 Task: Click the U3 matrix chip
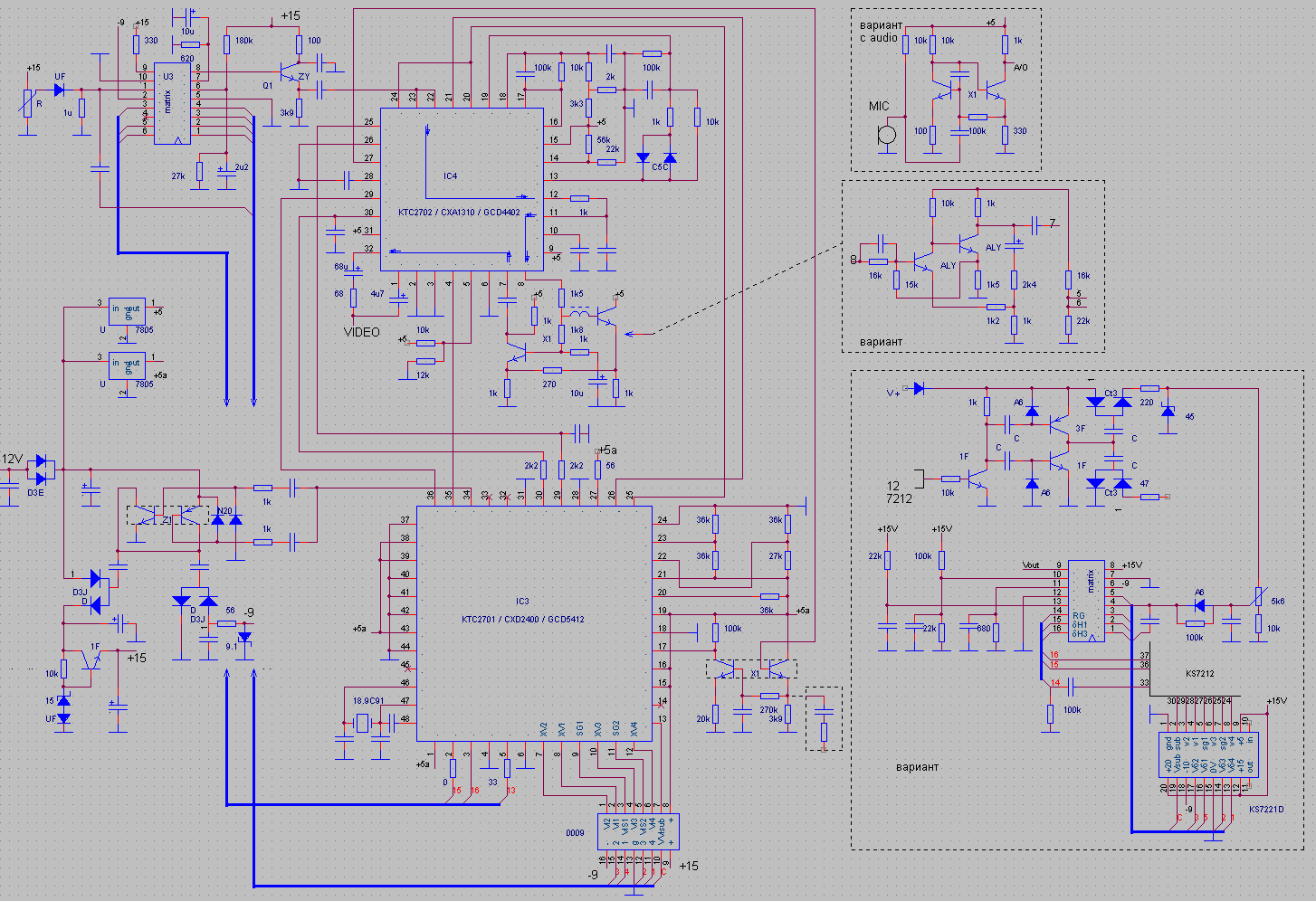[171, 104]
